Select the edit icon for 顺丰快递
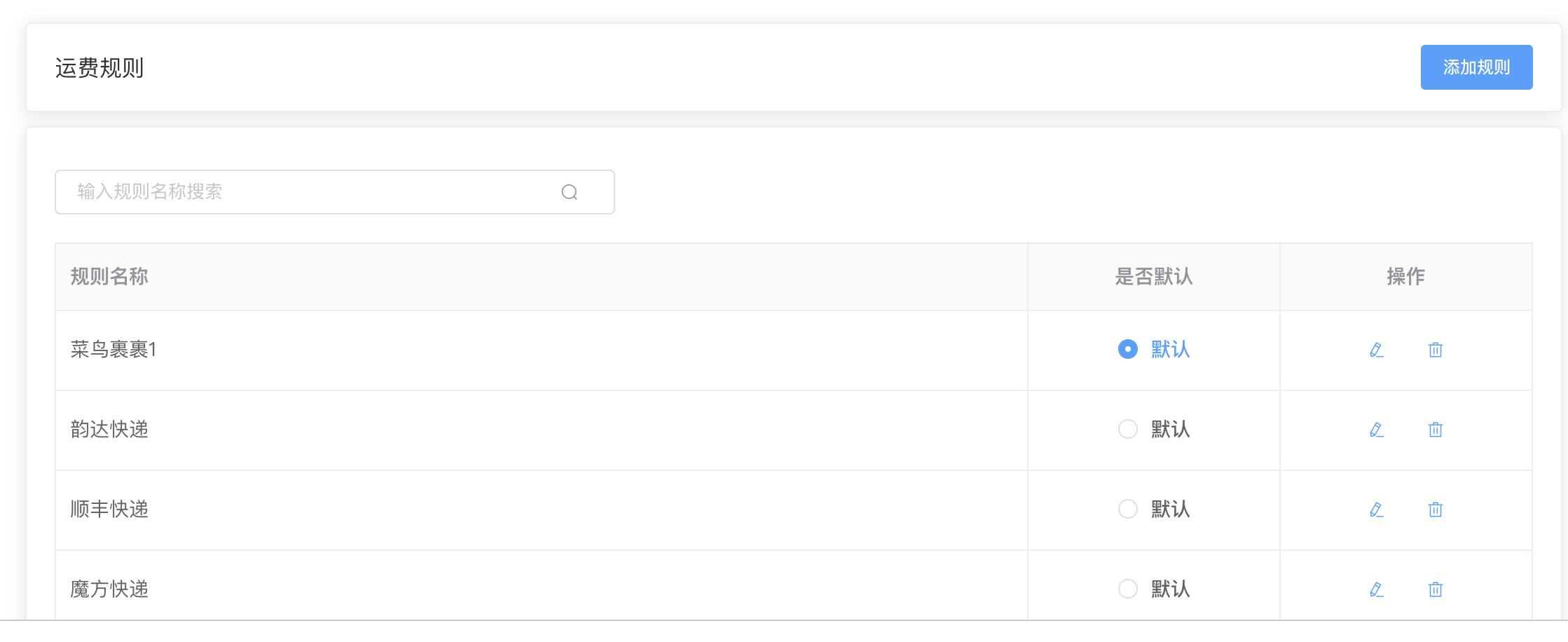 [x=1375, y=509]
